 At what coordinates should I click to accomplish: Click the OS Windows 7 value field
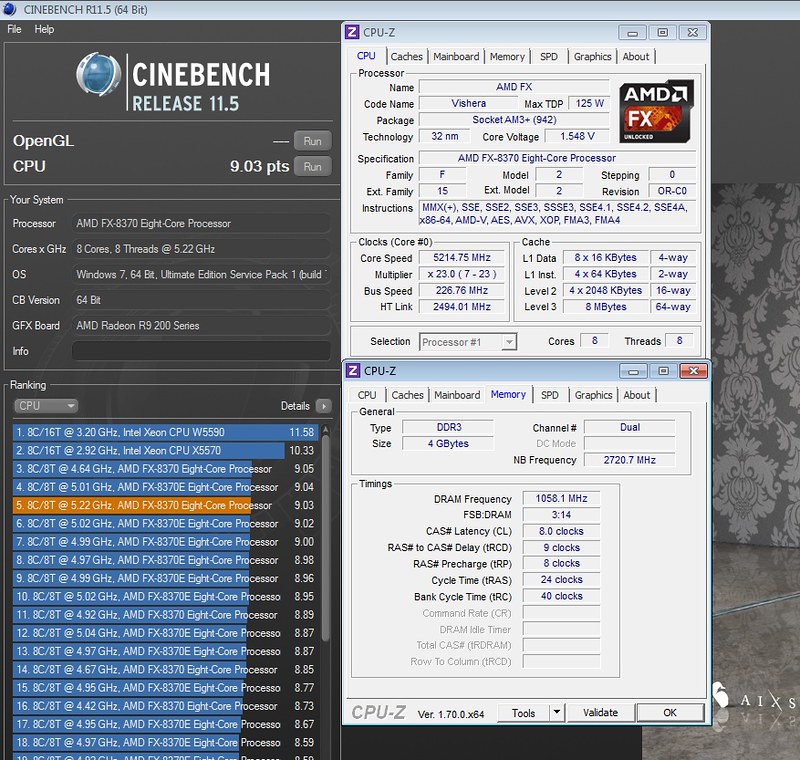[201, 275]
